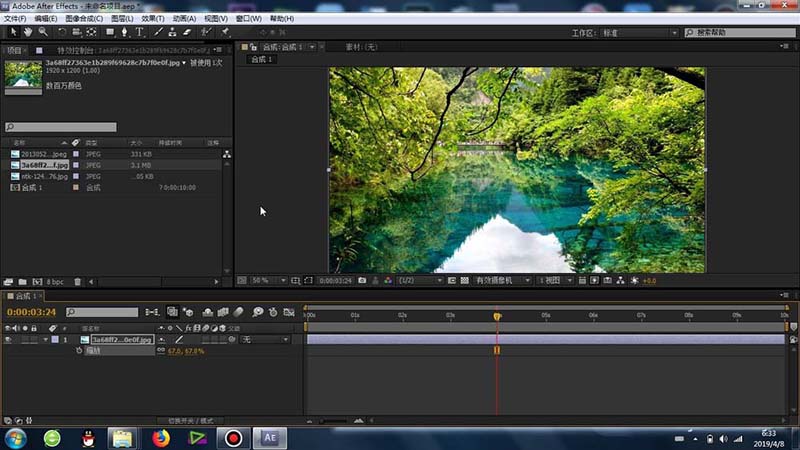Click the timeline zoom slider
800x450 pixels.
click(334, 421)
